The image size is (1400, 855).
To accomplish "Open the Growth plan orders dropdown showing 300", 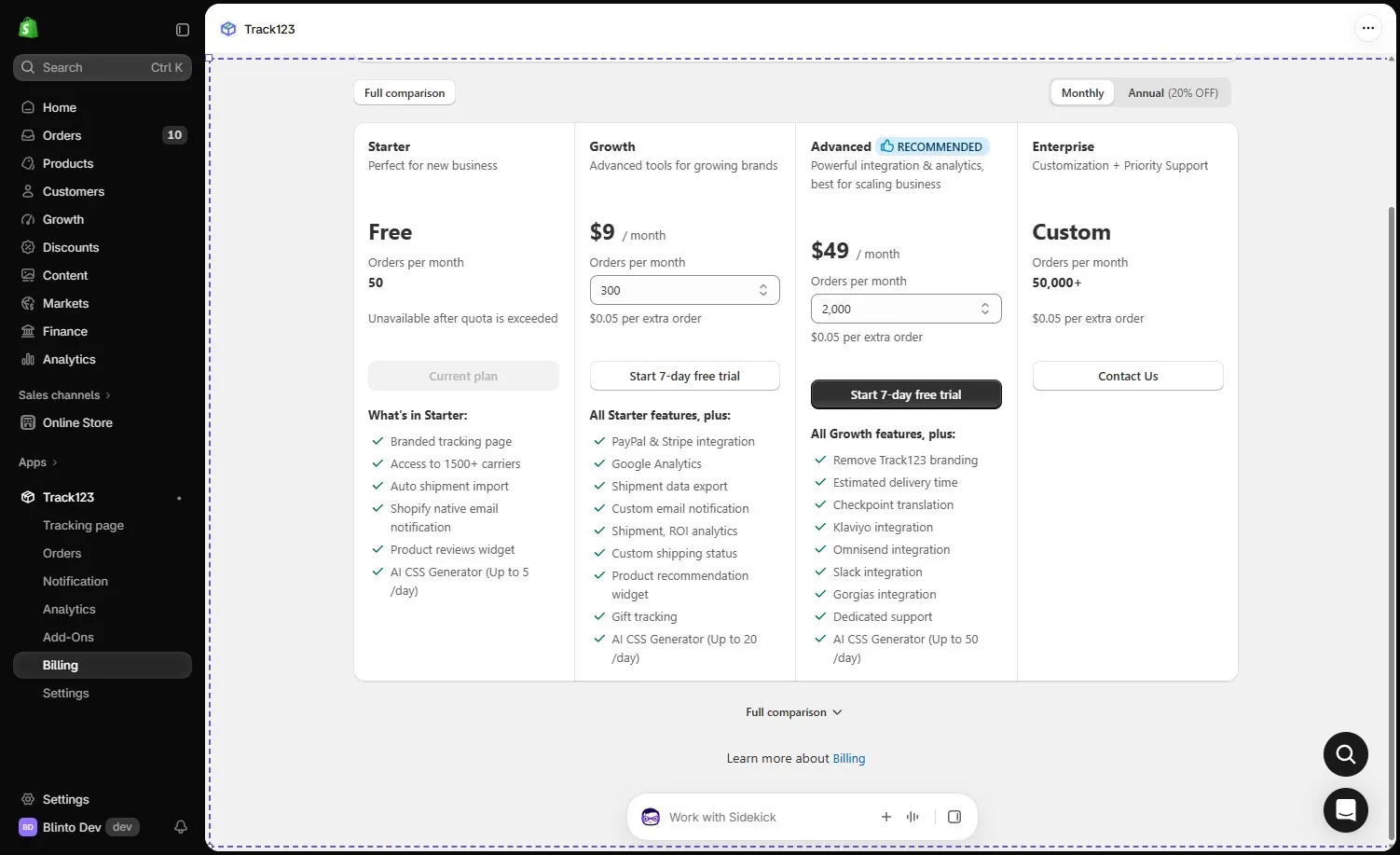I will pos(685,290).
